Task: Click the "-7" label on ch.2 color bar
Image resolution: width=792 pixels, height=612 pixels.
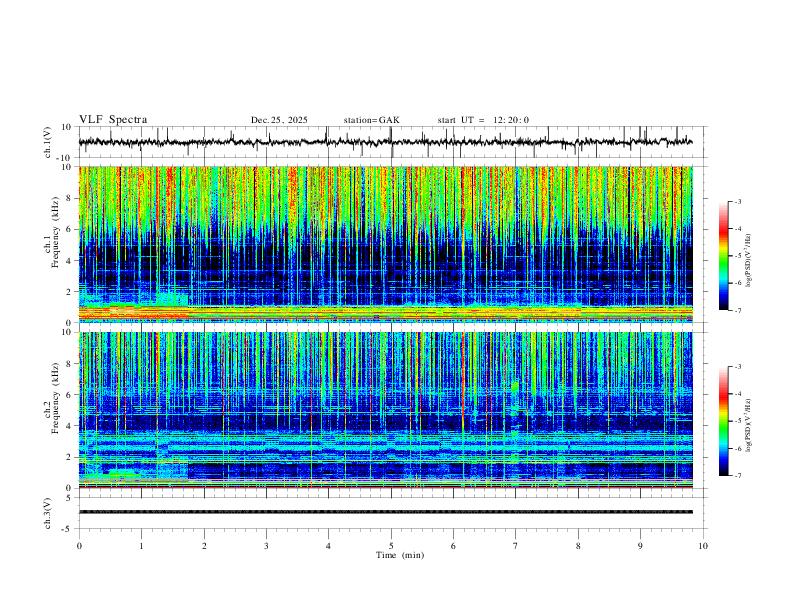Action: (738, 476)
